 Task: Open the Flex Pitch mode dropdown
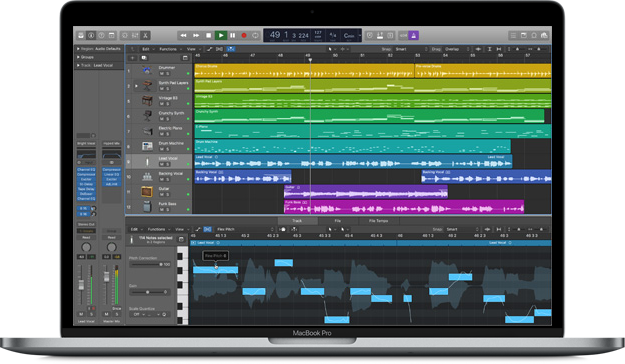tap(245, 229)
